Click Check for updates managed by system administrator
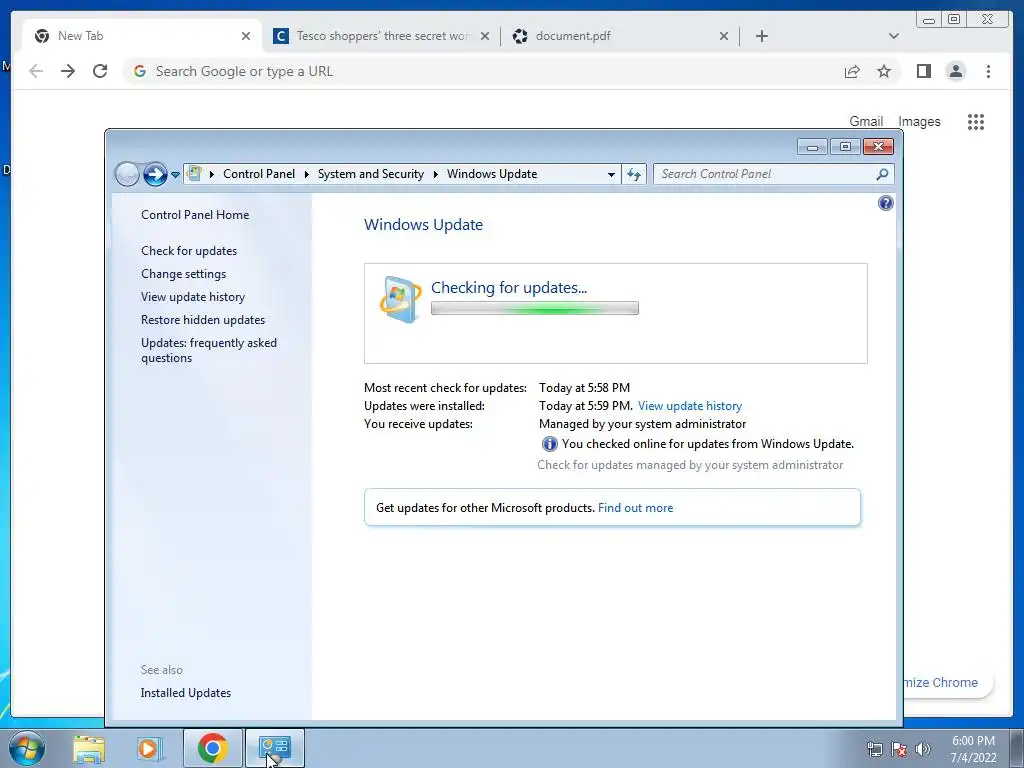This screenshot has height=768, width=1024. point(690,465)
